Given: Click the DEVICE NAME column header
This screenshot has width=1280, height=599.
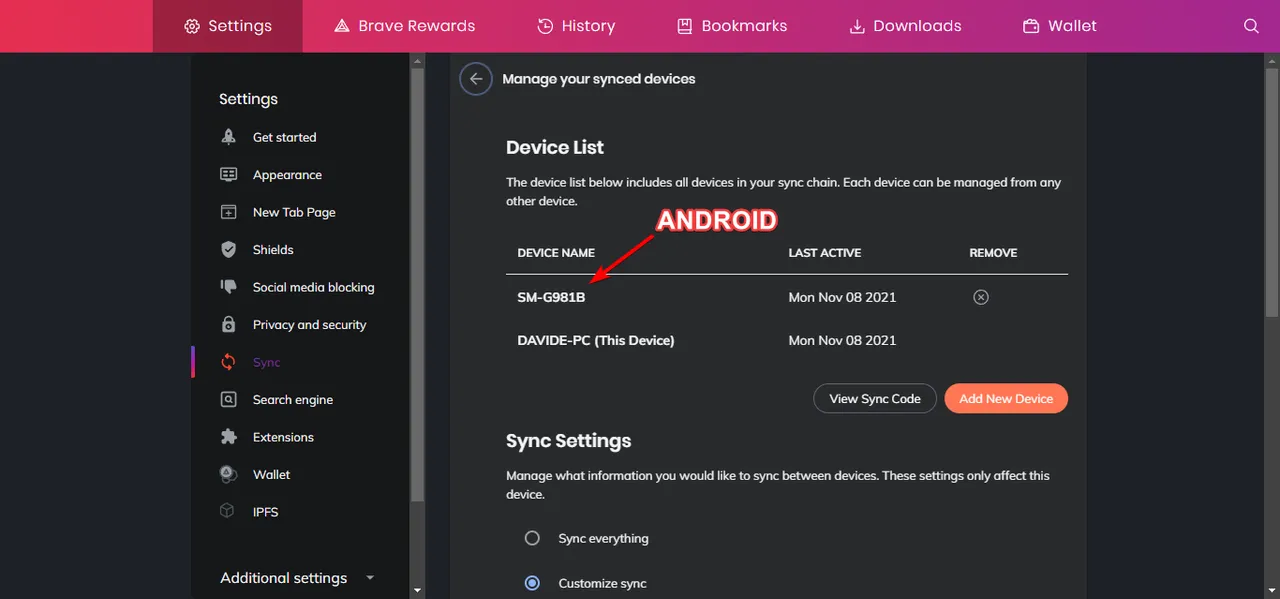Looking at the screenshot, I should click(x=556, y=253).
